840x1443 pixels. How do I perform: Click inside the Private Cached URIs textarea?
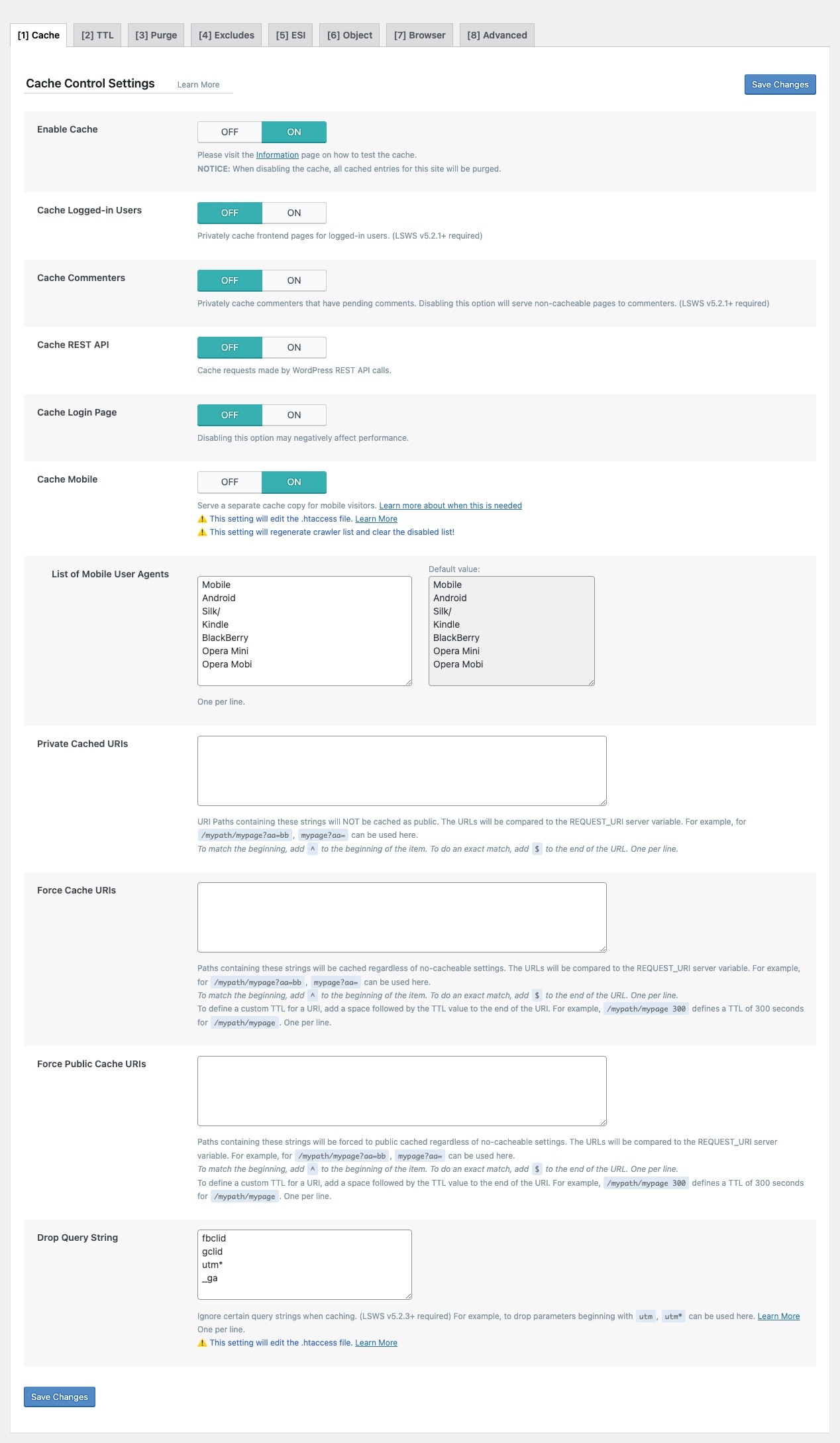point(401,770)
